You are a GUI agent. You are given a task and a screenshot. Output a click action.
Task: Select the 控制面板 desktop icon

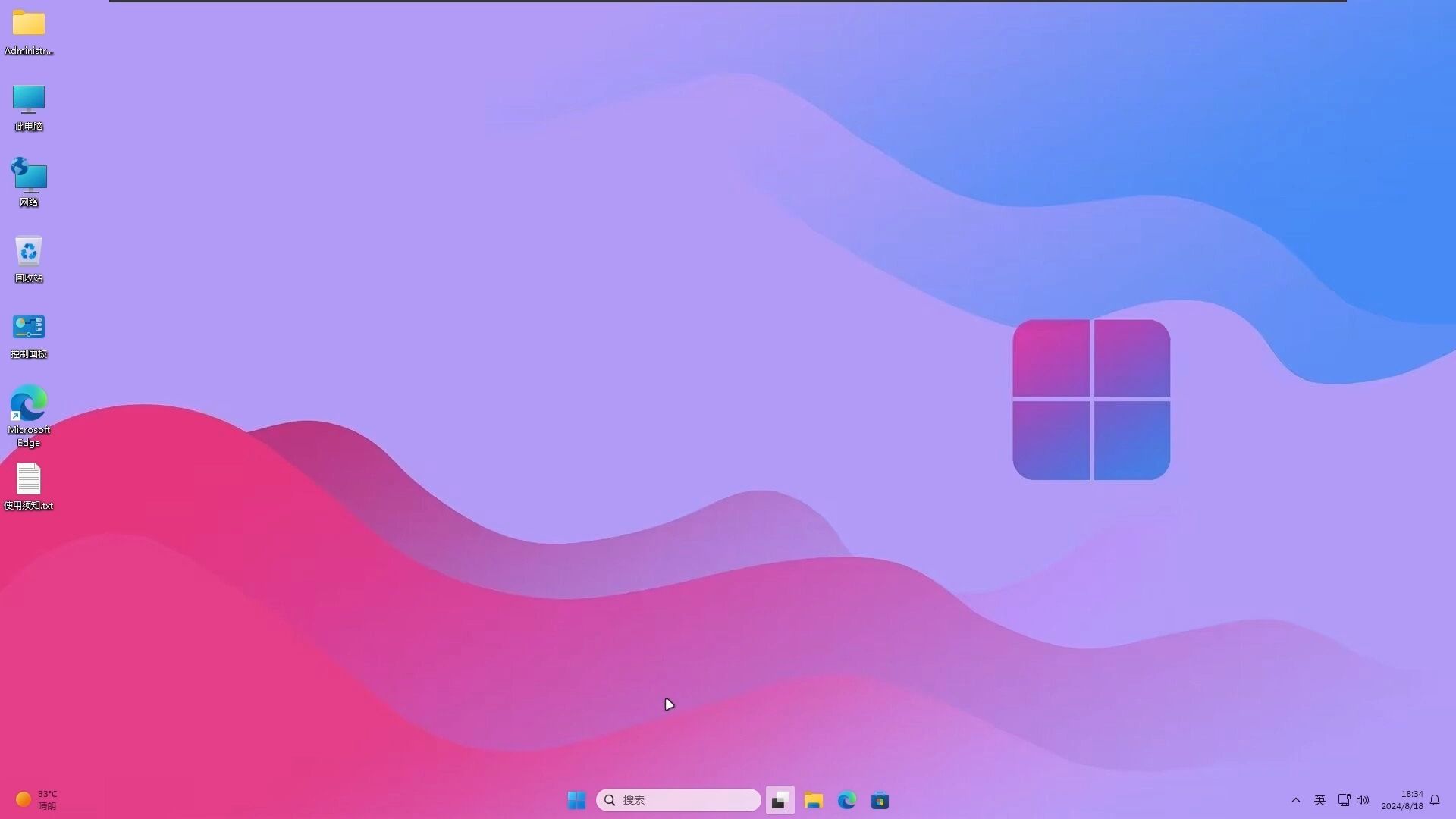click(29, 336)
